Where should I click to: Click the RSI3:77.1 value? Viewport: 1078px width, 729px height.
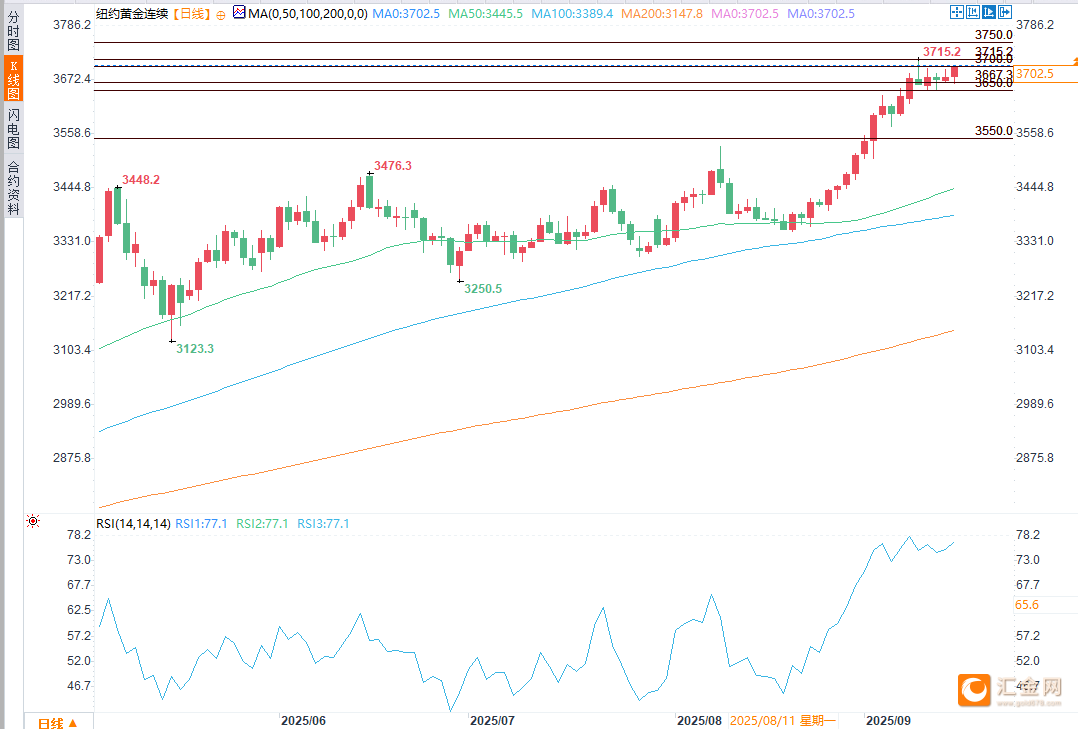(323, 524)
